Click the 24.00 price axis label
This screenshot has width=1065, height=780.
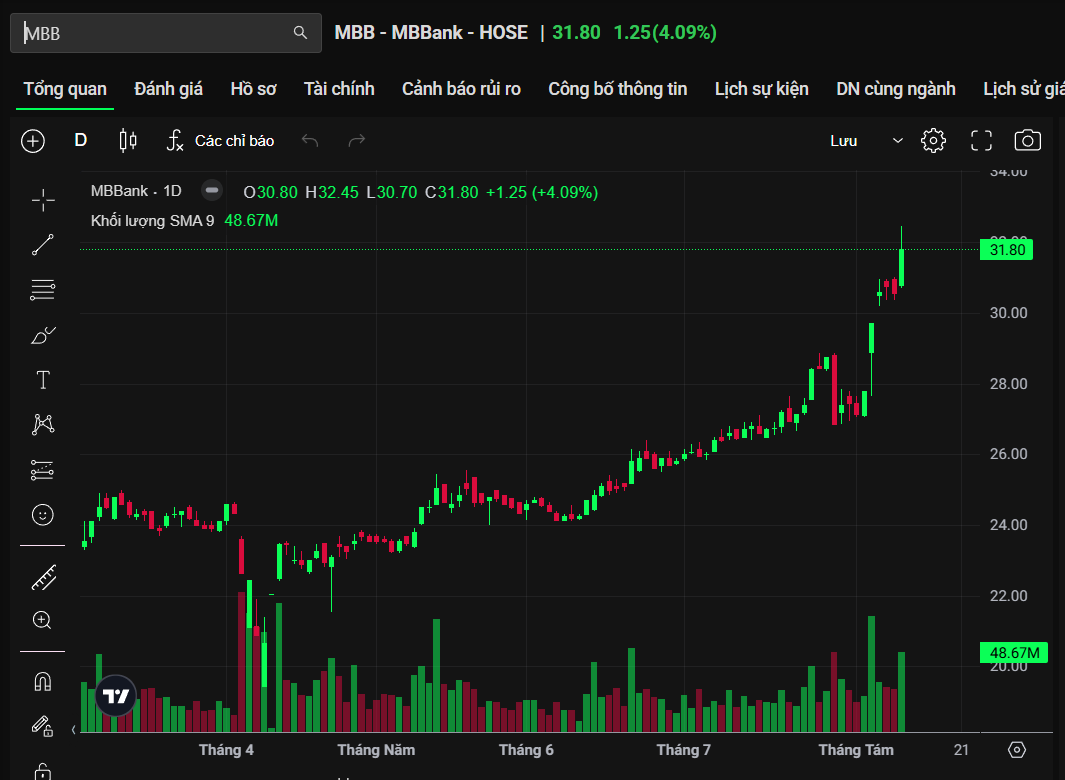(x=1009, y=525)
